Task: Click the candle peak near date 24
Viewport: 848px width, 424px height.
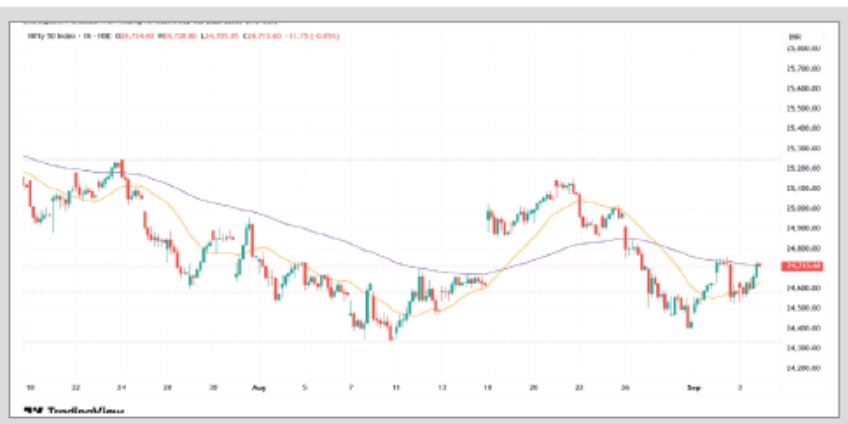Action: [x=121, y=164]
